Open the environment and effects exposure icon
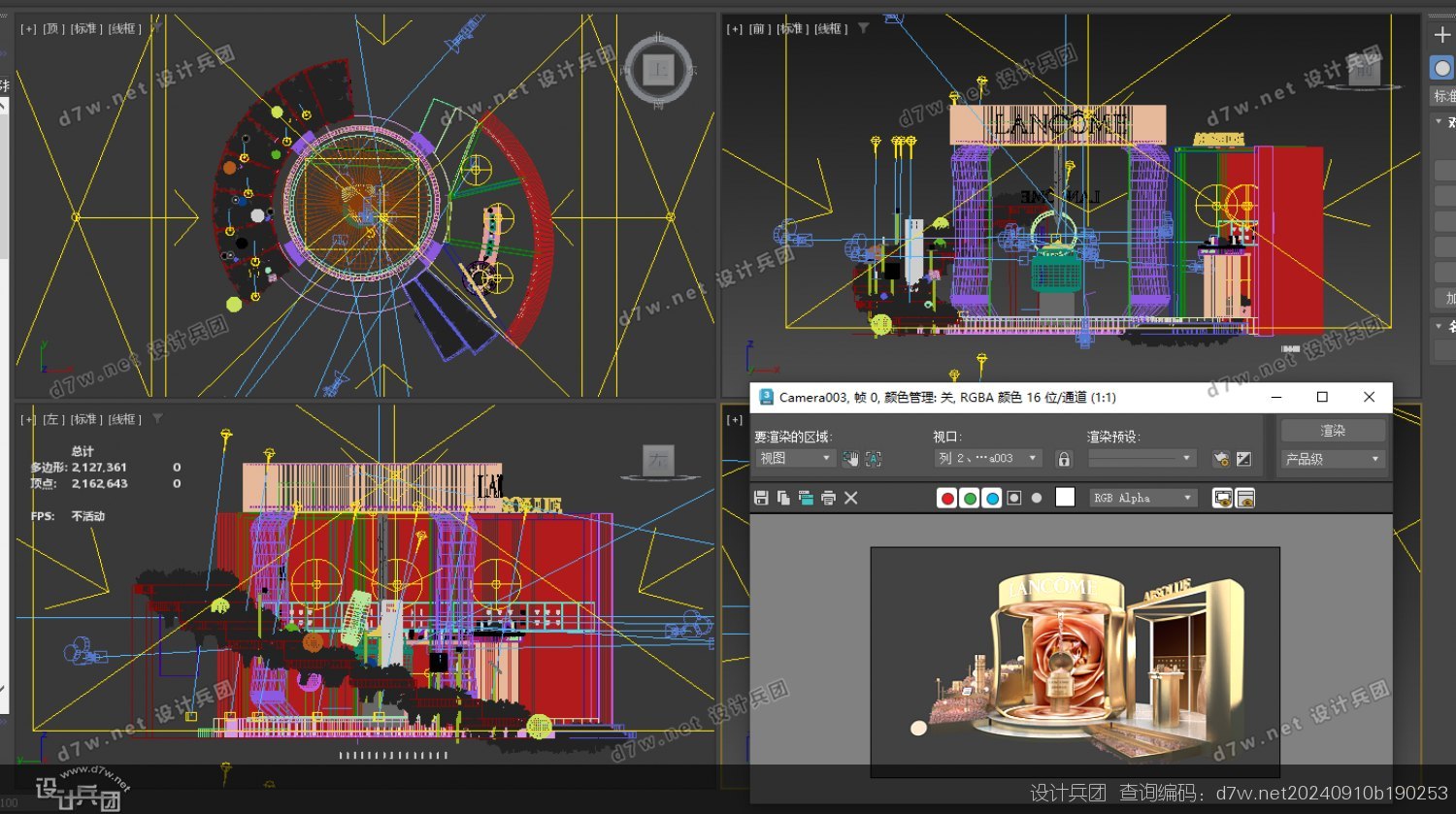 [x=1244, y=459]
